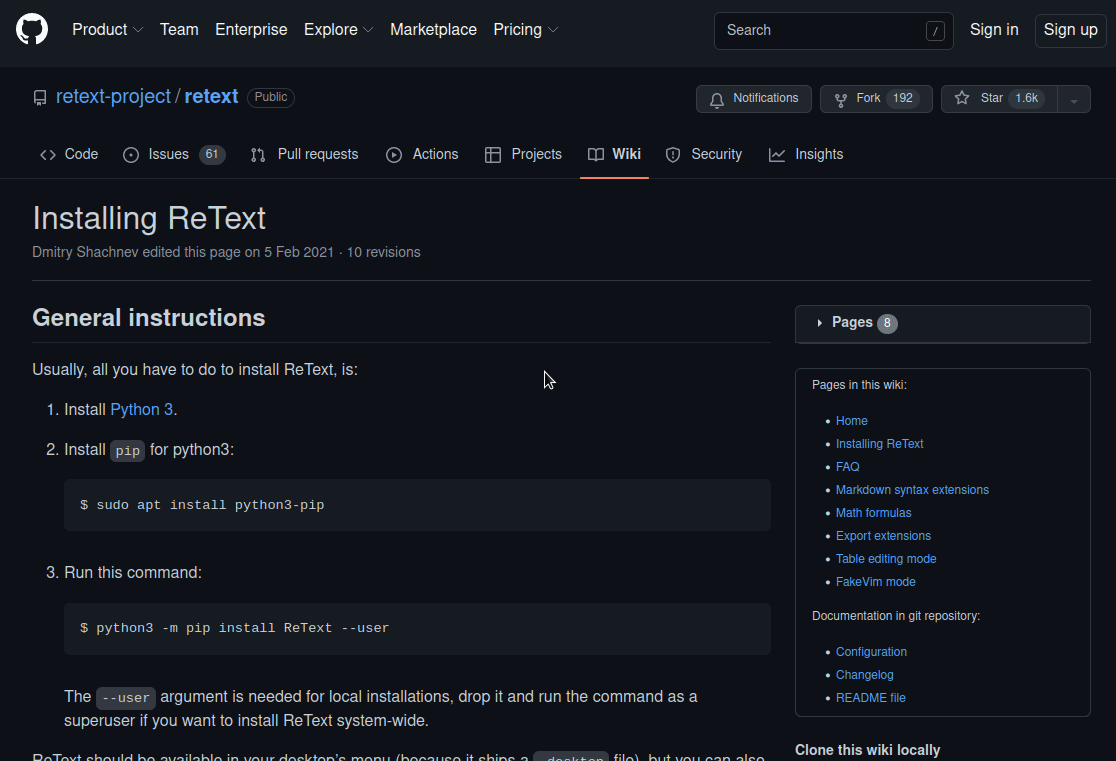
Task: Open the Math formulas page
Action: click(873, 513)
